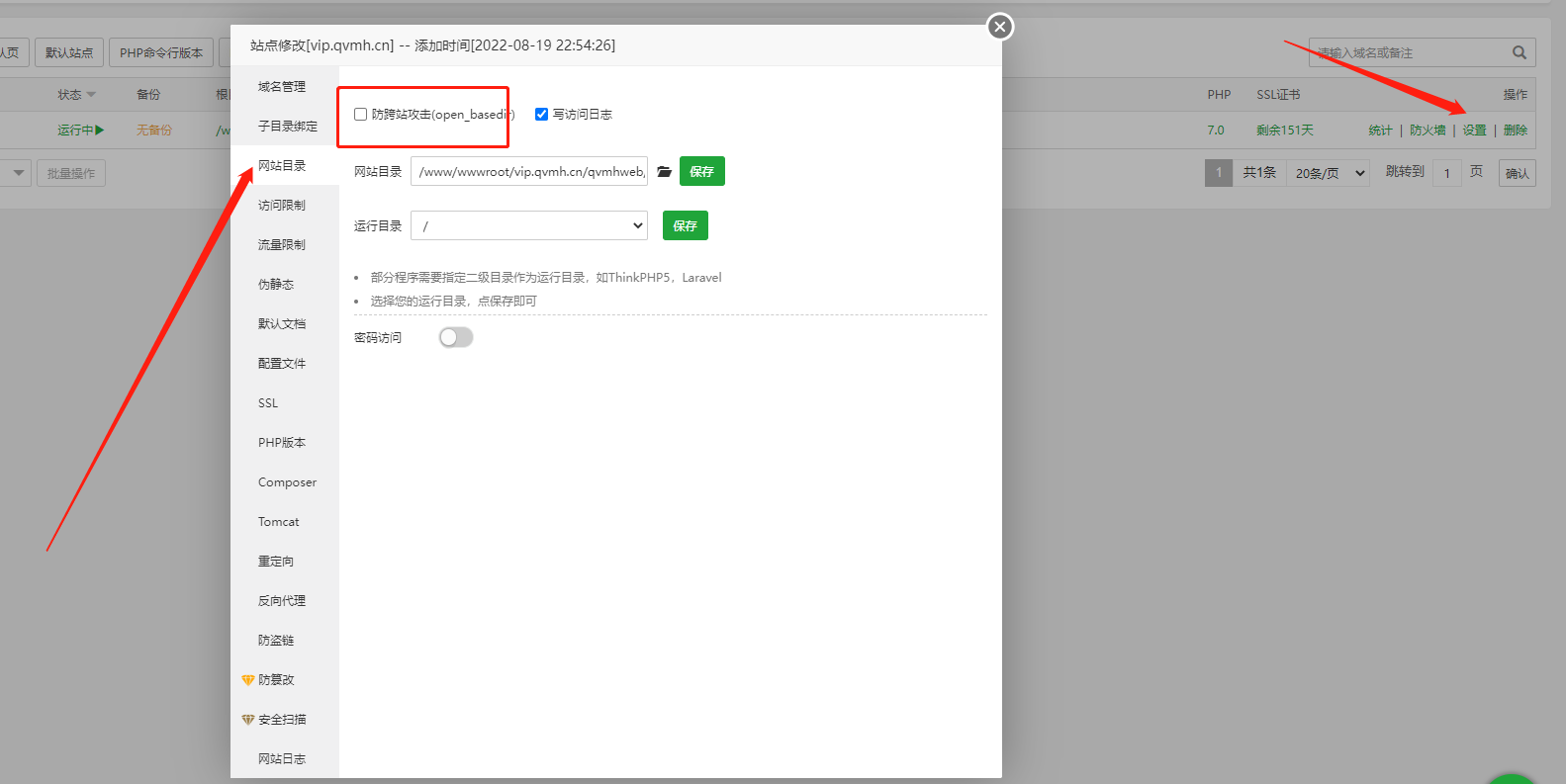
Task: Open folder browser for website directory
Action: coord(664,172)
